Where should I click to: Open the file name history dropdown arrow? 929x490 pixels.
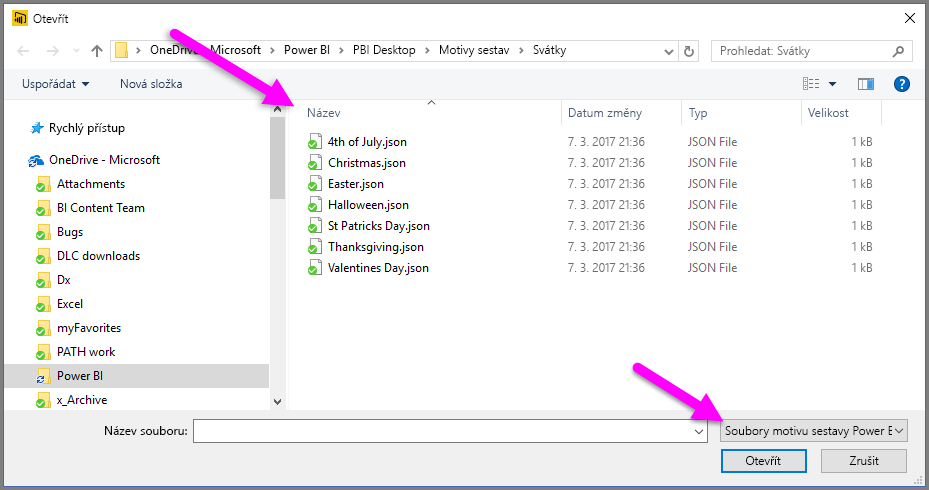coord(699,432)
